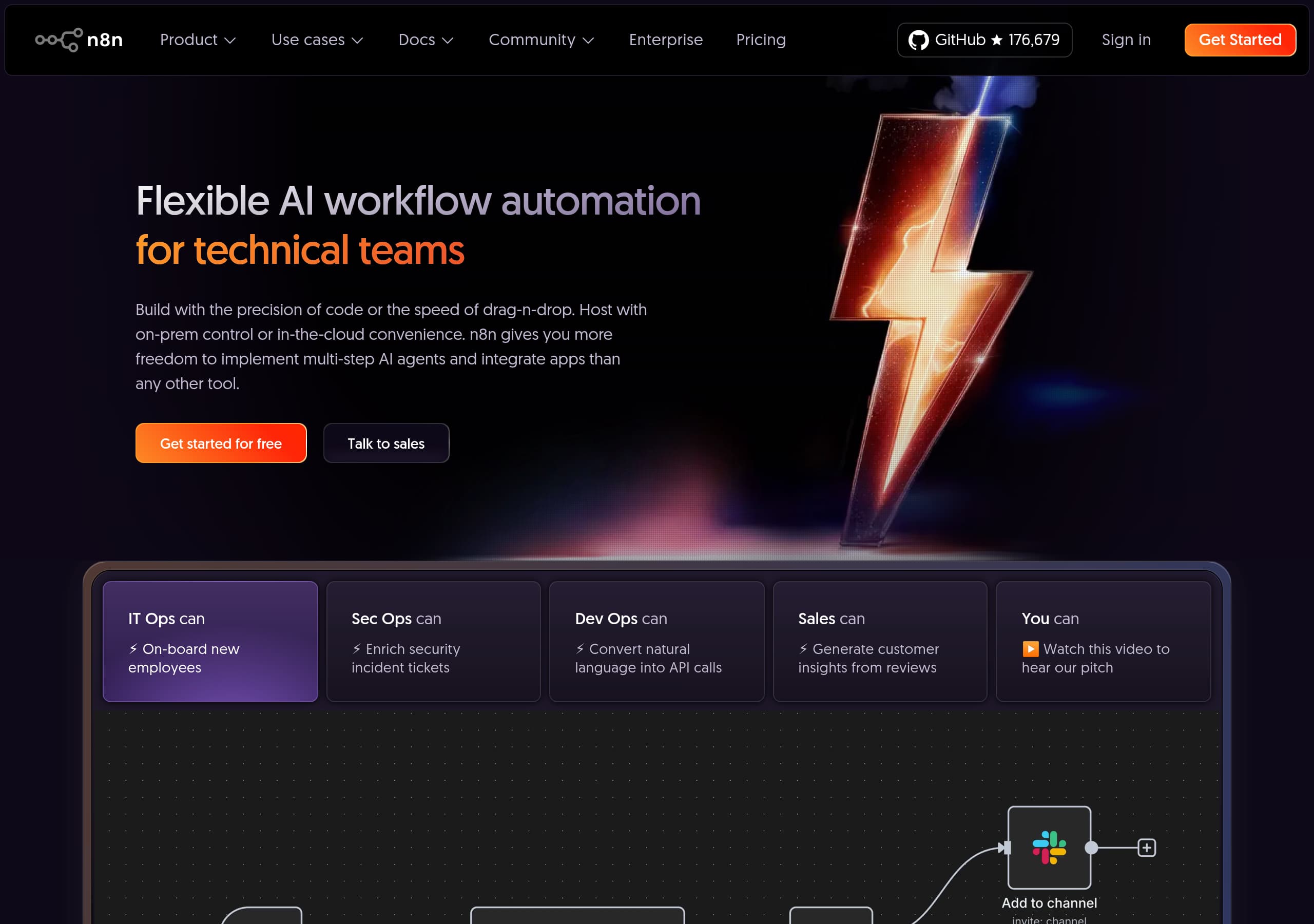This screenshot has height=924, width=1314.
Task: Go to the Pricing page
Action: [x=761, y=40]
